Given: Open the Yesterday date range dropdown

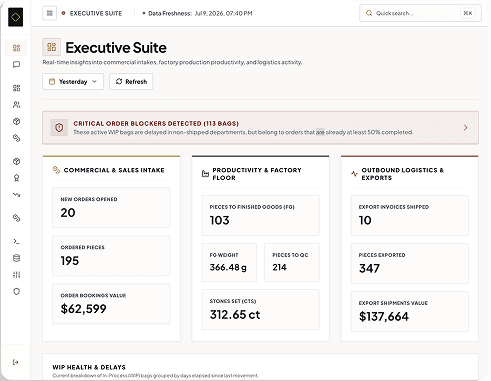Looking at the screenshot, I should point(73,82).
